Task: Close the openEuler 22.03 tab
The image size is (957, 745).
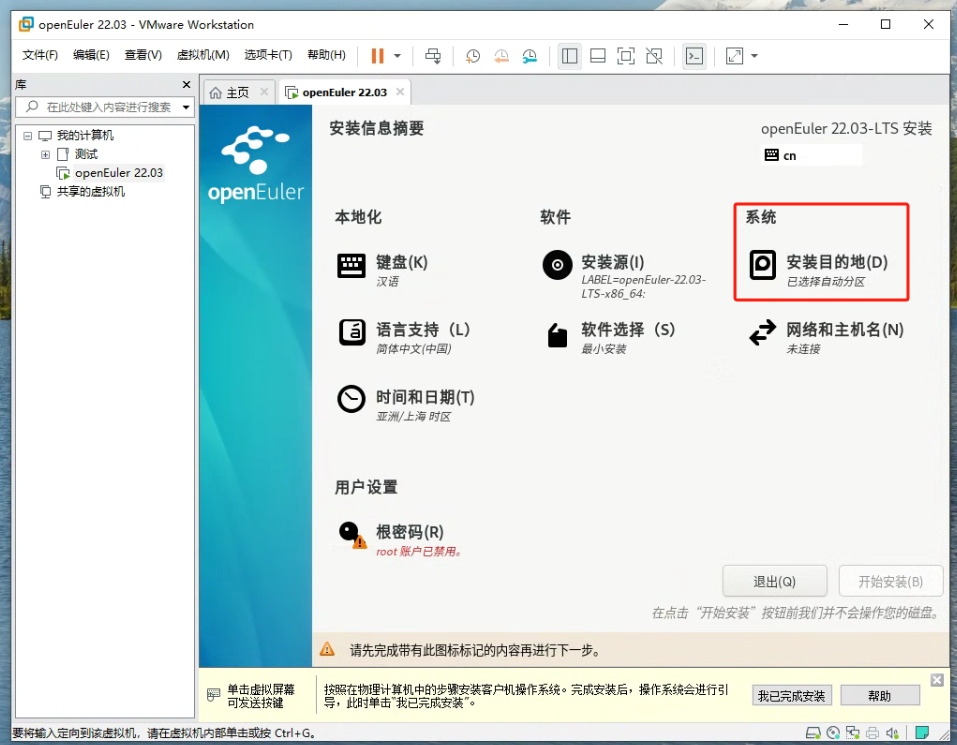Action: coord(400,92)
